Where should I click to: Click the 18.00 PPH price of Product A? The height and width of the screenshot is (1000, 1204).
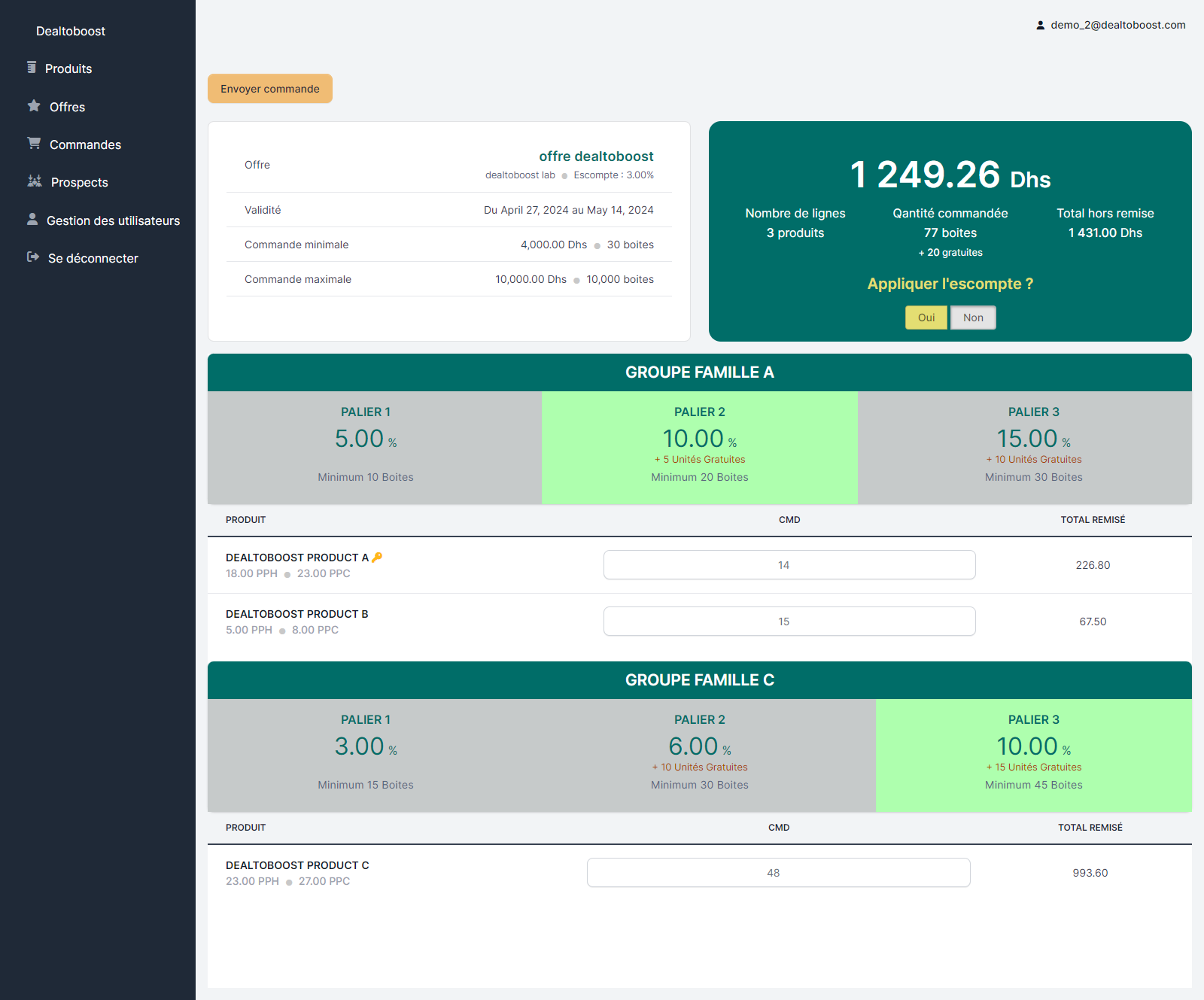click(x=251, y=573)
